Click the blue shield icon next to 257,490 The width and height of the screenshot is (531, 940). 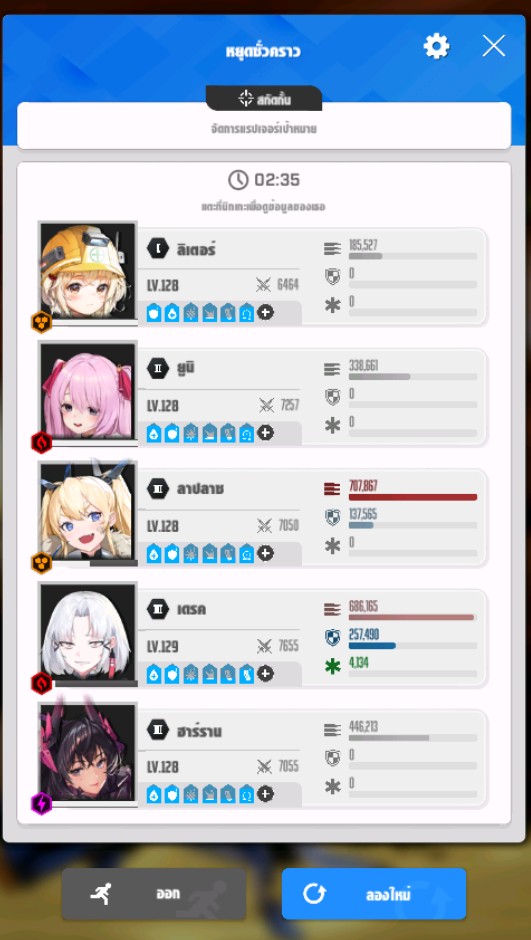(332, 637)
